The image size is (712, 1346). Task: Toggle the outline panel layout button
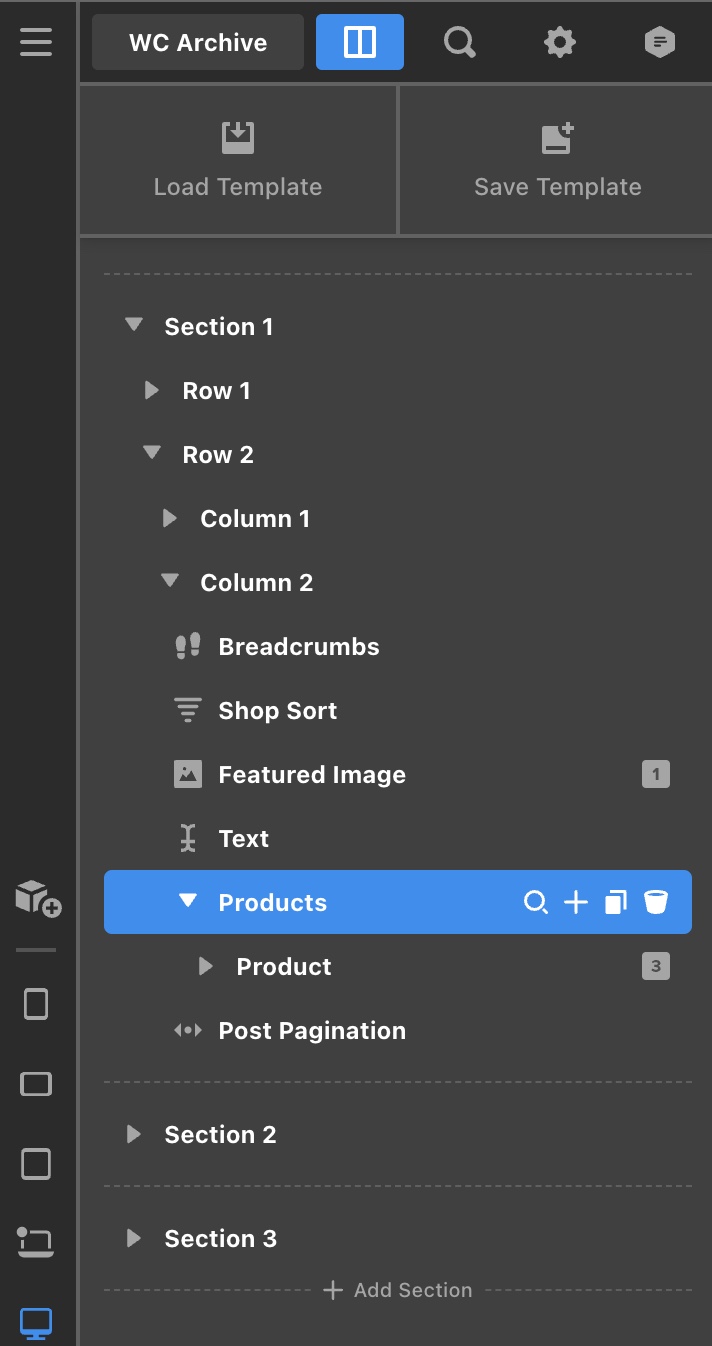[x=360, y=42]
